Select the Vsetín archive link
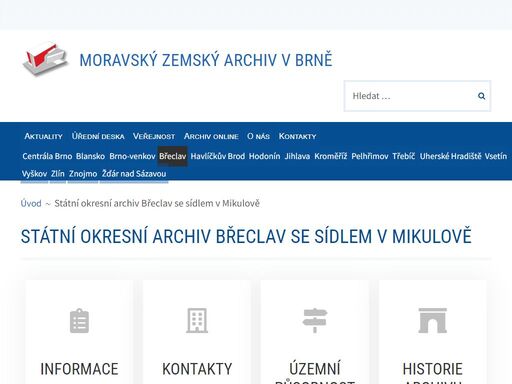 tap(496, 156)
